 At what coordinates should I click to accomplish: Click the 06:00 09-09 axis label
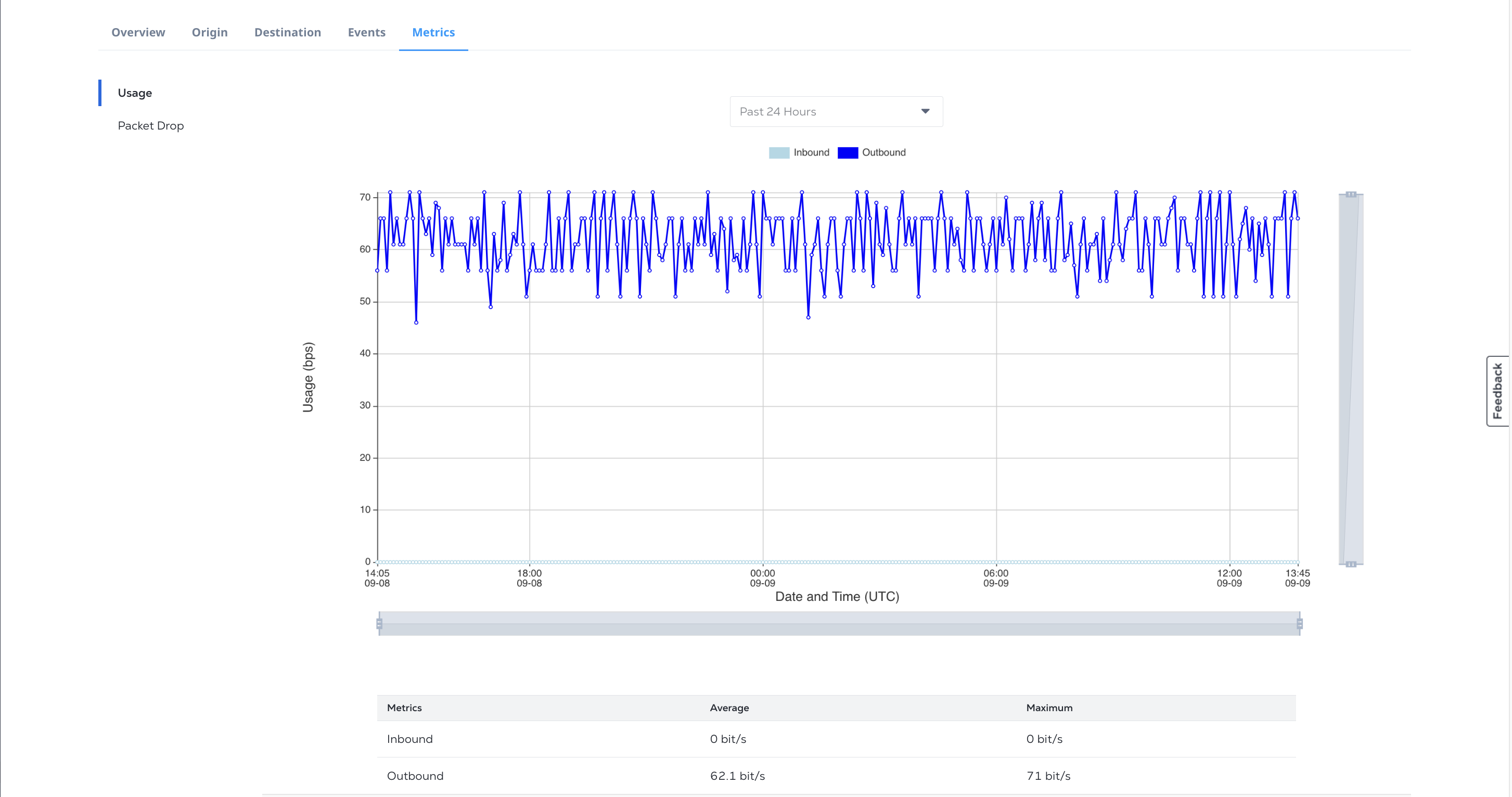[x=996, y=578]
